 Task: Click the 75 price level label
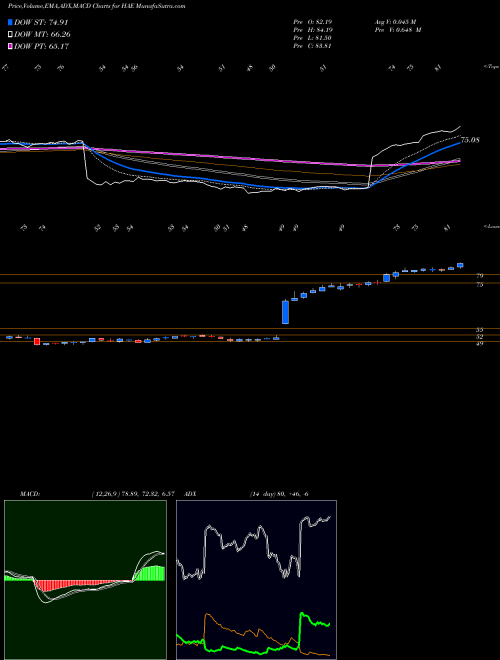[x=479, y=285]
